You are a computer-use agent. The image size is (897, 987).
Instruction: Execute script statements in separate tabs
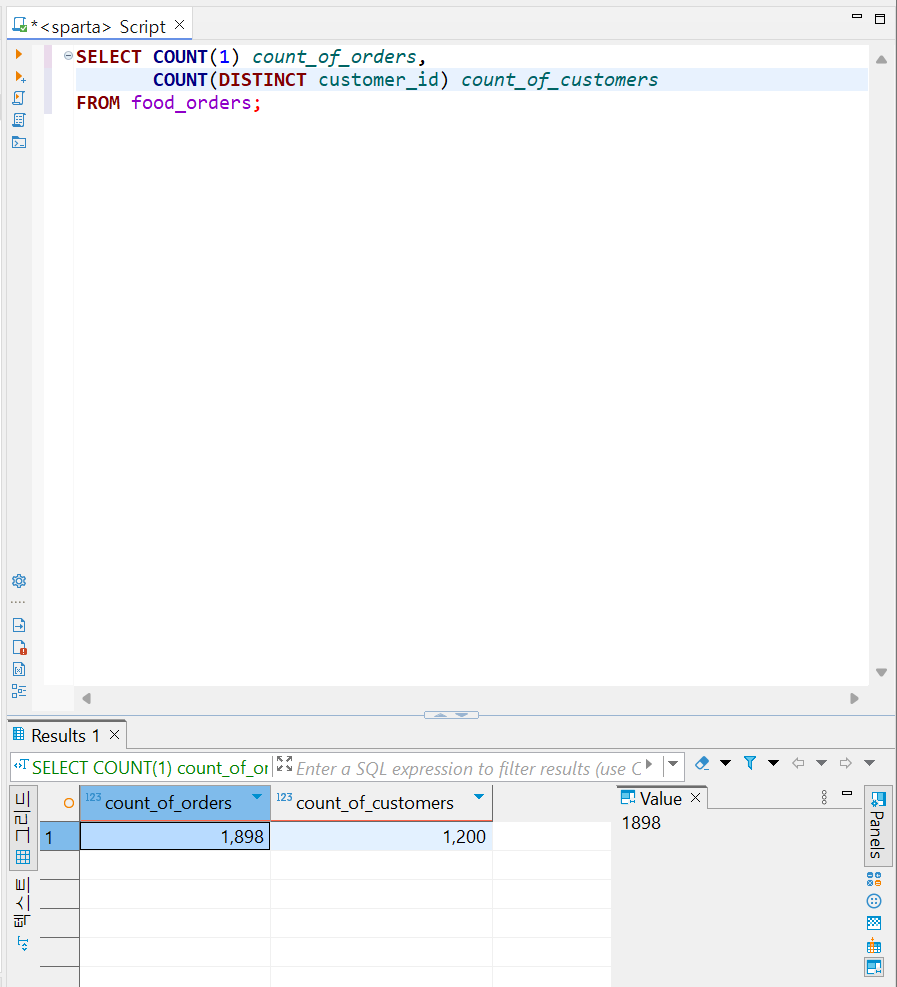point(19,120)
